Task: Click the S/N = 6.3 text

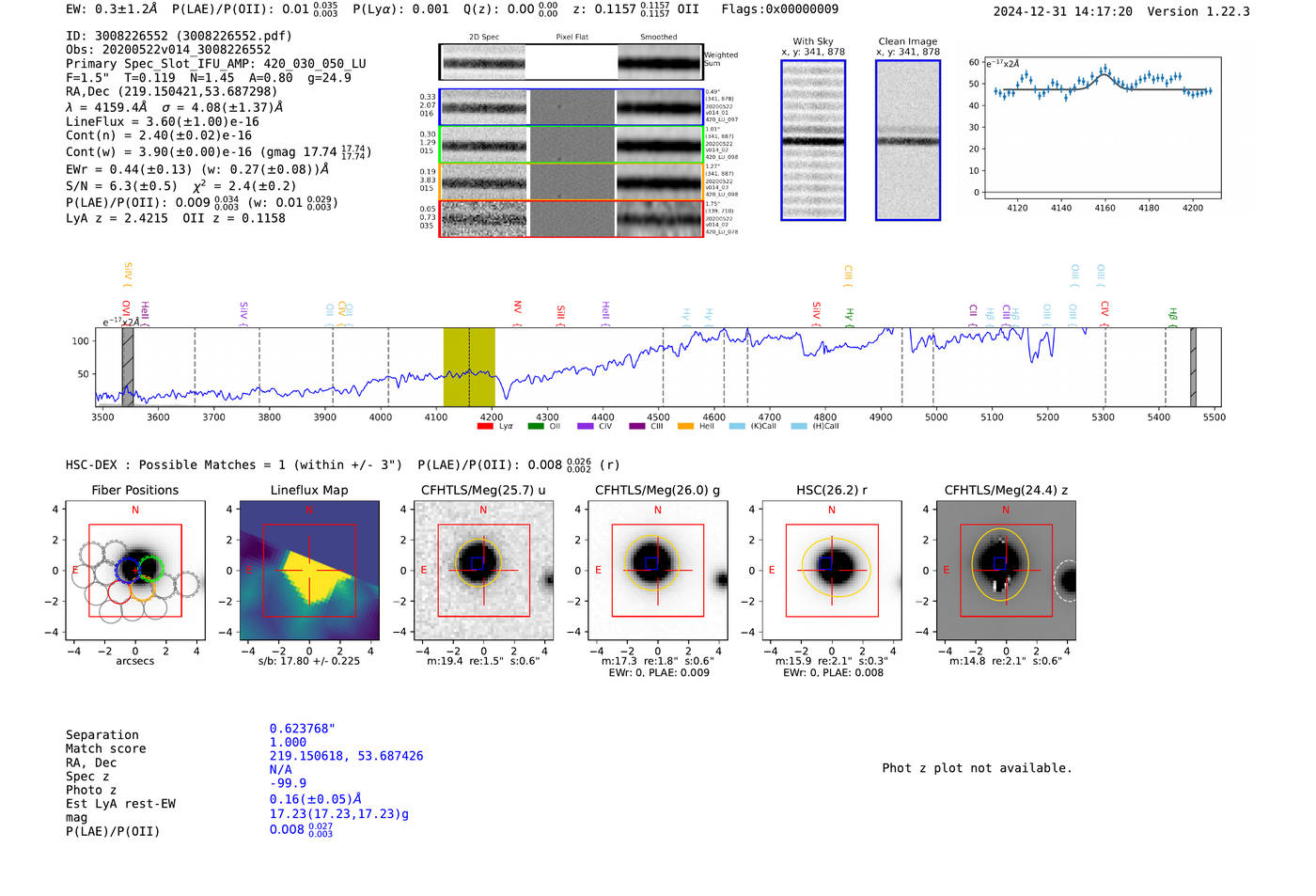Action: pyautogui.click(x=121, y=186)
